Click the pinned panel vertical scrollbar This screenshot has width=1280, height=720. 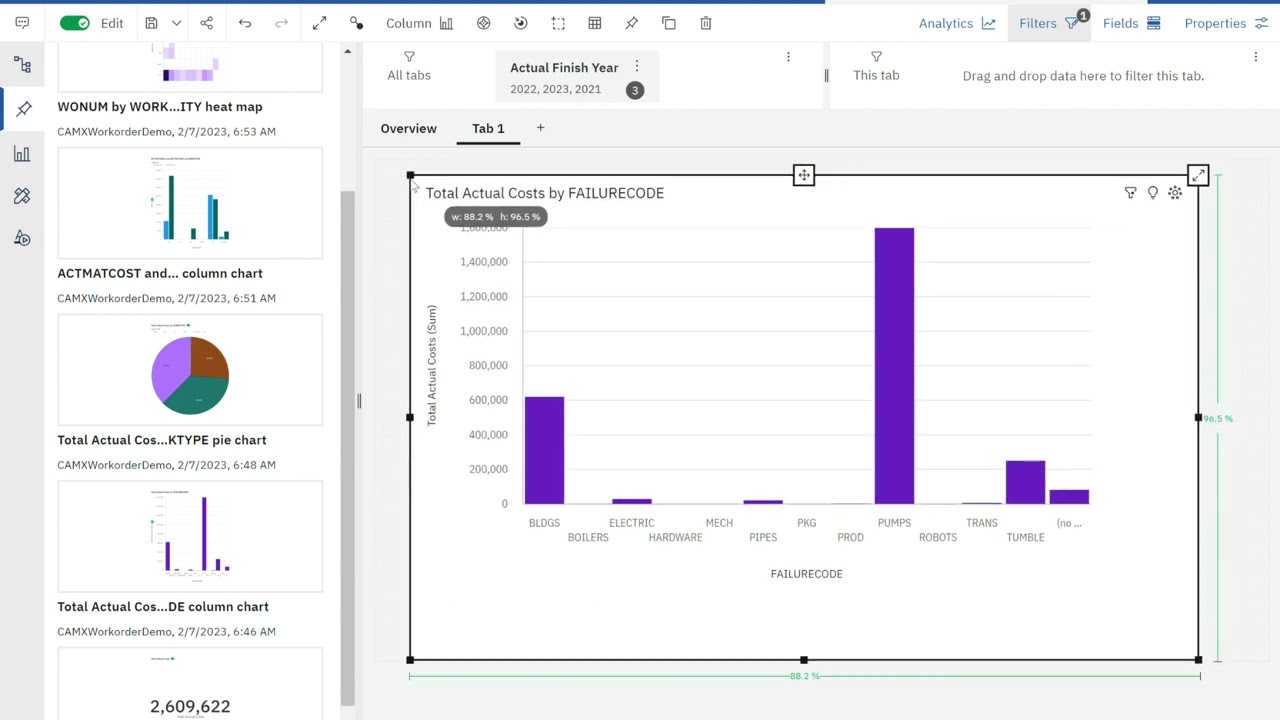tap(348, 448)
